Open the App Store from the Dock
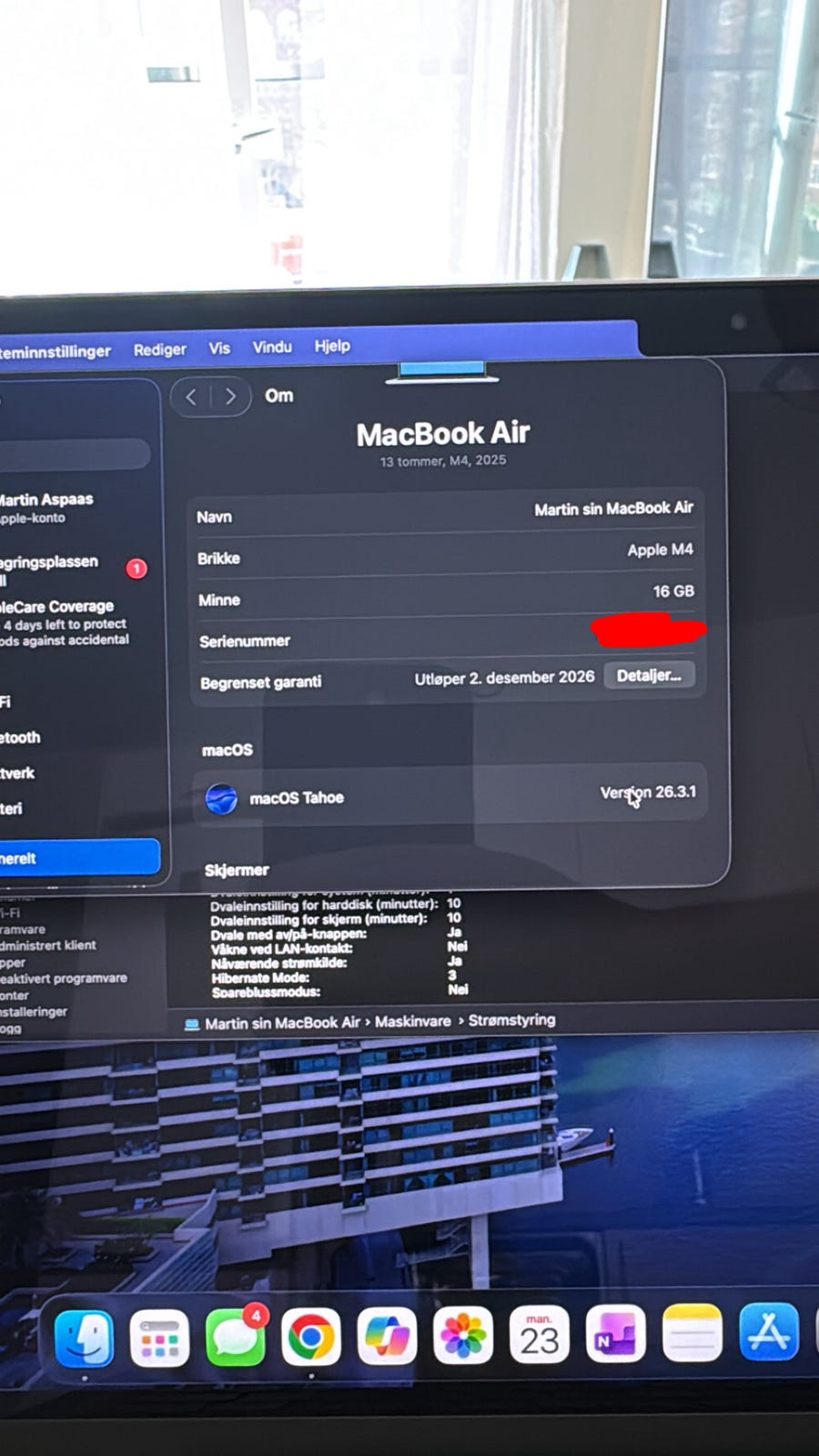Screen dimensions: 819x1456 pyautogui.click(x=769, y=1331)
